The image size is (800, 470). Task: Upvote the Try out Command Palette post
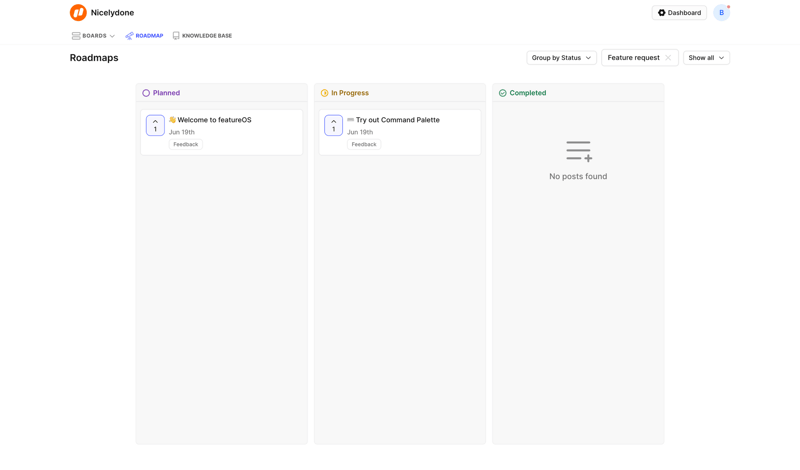[334, 126]
